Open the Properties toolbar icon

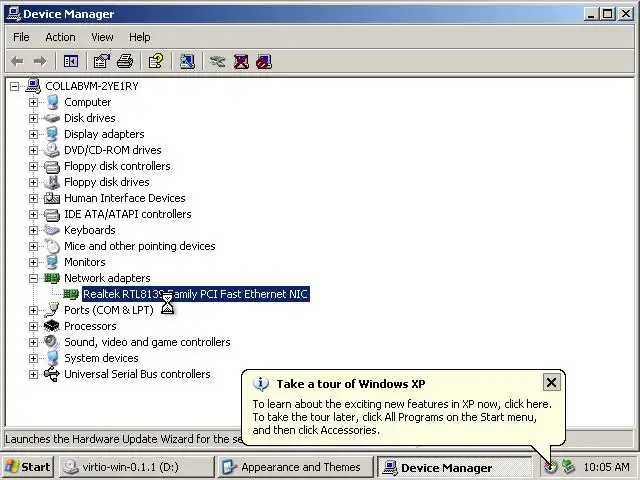coord(101,62)
